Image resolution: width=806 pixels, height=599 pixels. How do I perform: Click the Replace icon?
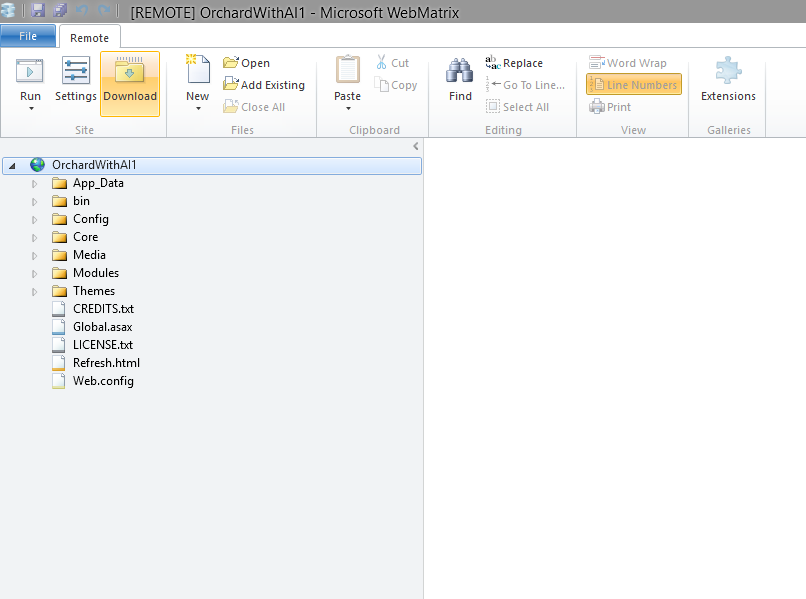click(492, 62)
